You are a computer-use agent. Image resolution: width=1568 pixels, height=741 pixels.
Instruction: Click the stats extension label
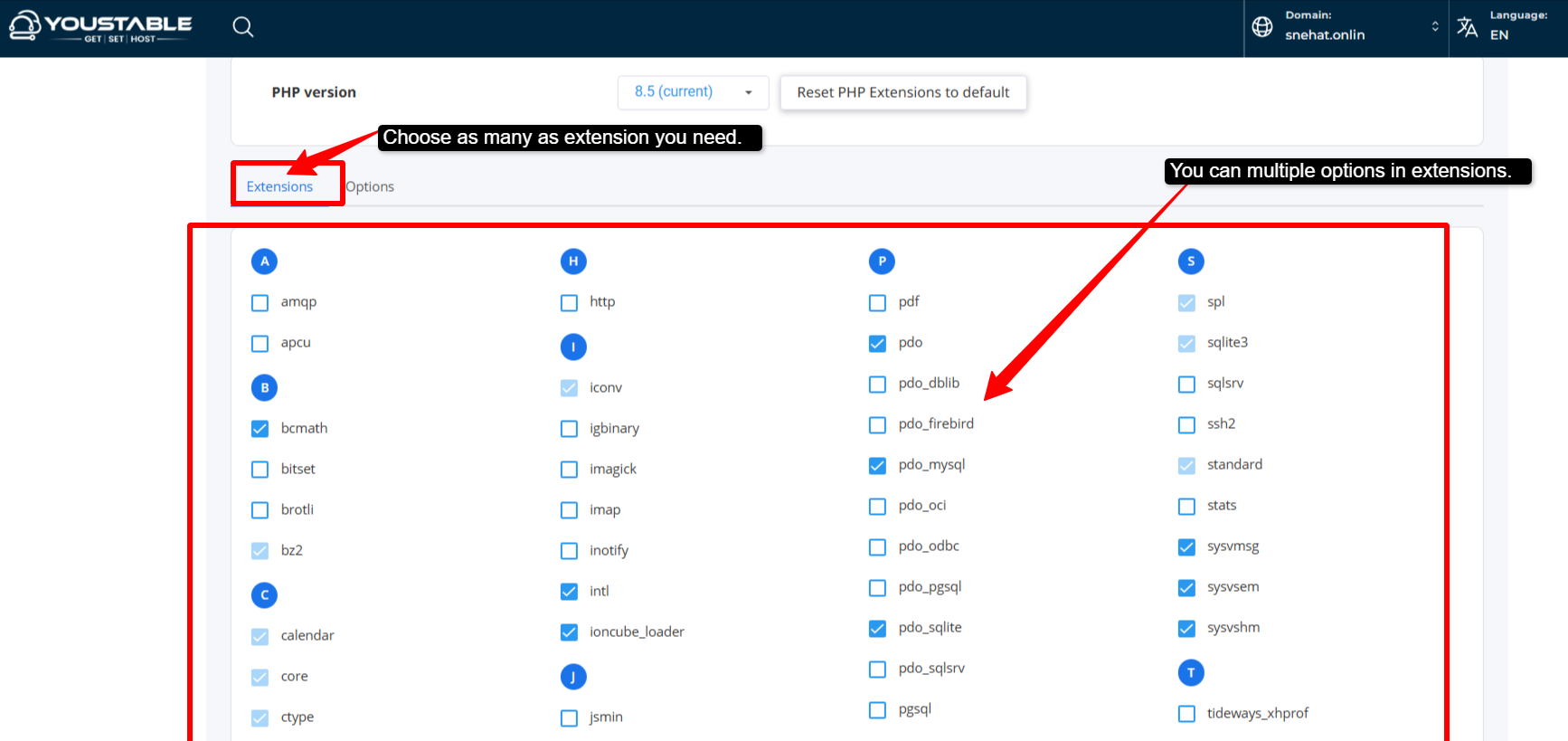click(1222, 505)
